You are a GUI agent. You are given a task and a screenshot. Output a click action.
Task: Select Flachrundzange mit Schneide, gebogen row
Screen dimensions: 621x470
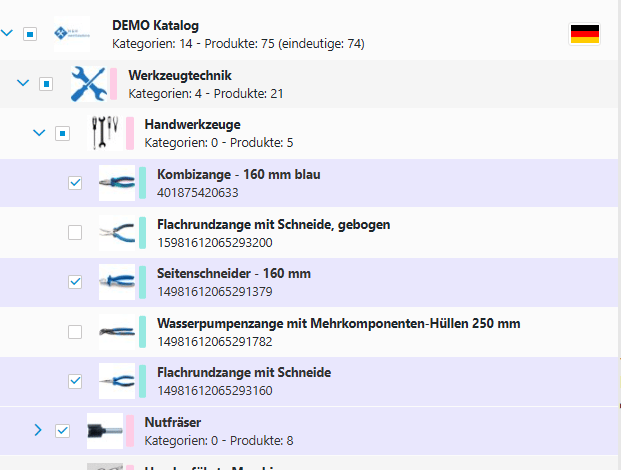tap(309, 233)
